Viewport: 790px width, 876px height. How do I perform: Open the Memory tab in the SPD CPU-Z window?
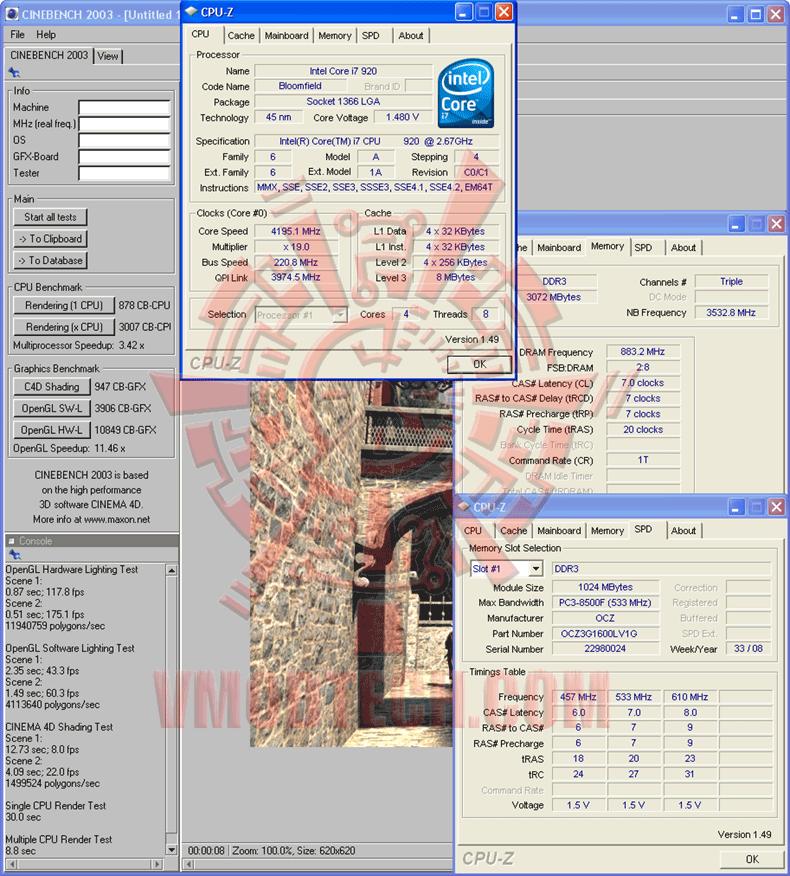point(607,531)
